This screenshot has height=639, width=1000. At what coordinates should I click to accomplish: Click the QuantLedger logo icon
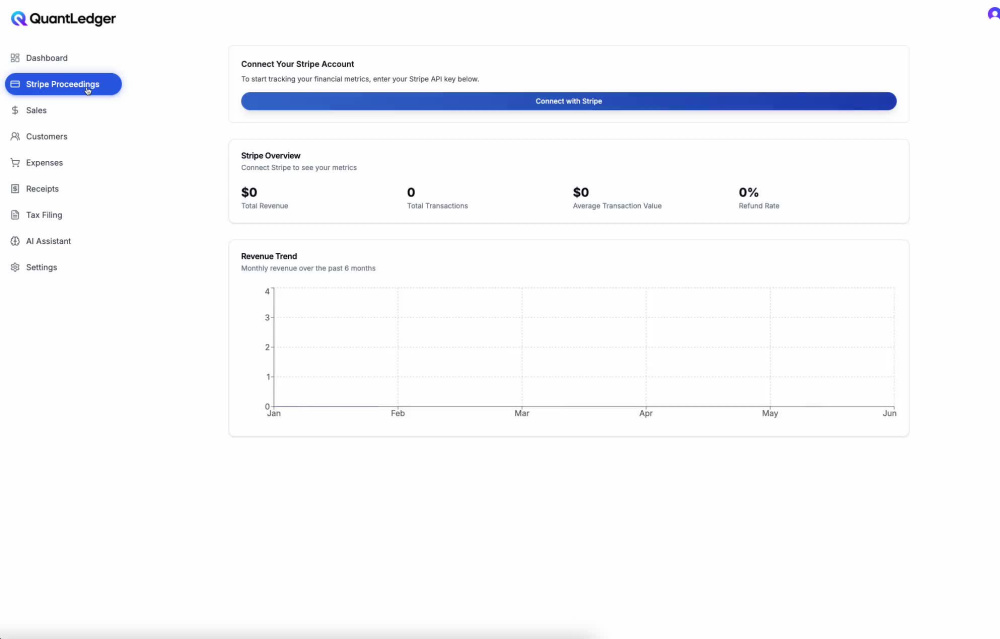coord(18,18)
